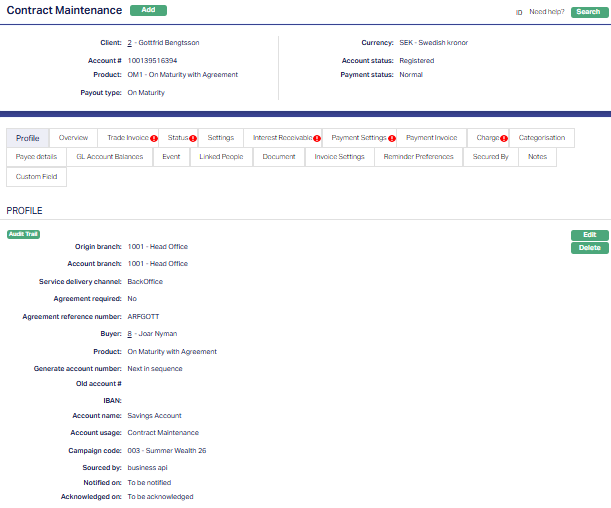Delete the profile with Delete button
Image resolution: width=611 pixels, height=508 pixels.
tap(589, 248)
